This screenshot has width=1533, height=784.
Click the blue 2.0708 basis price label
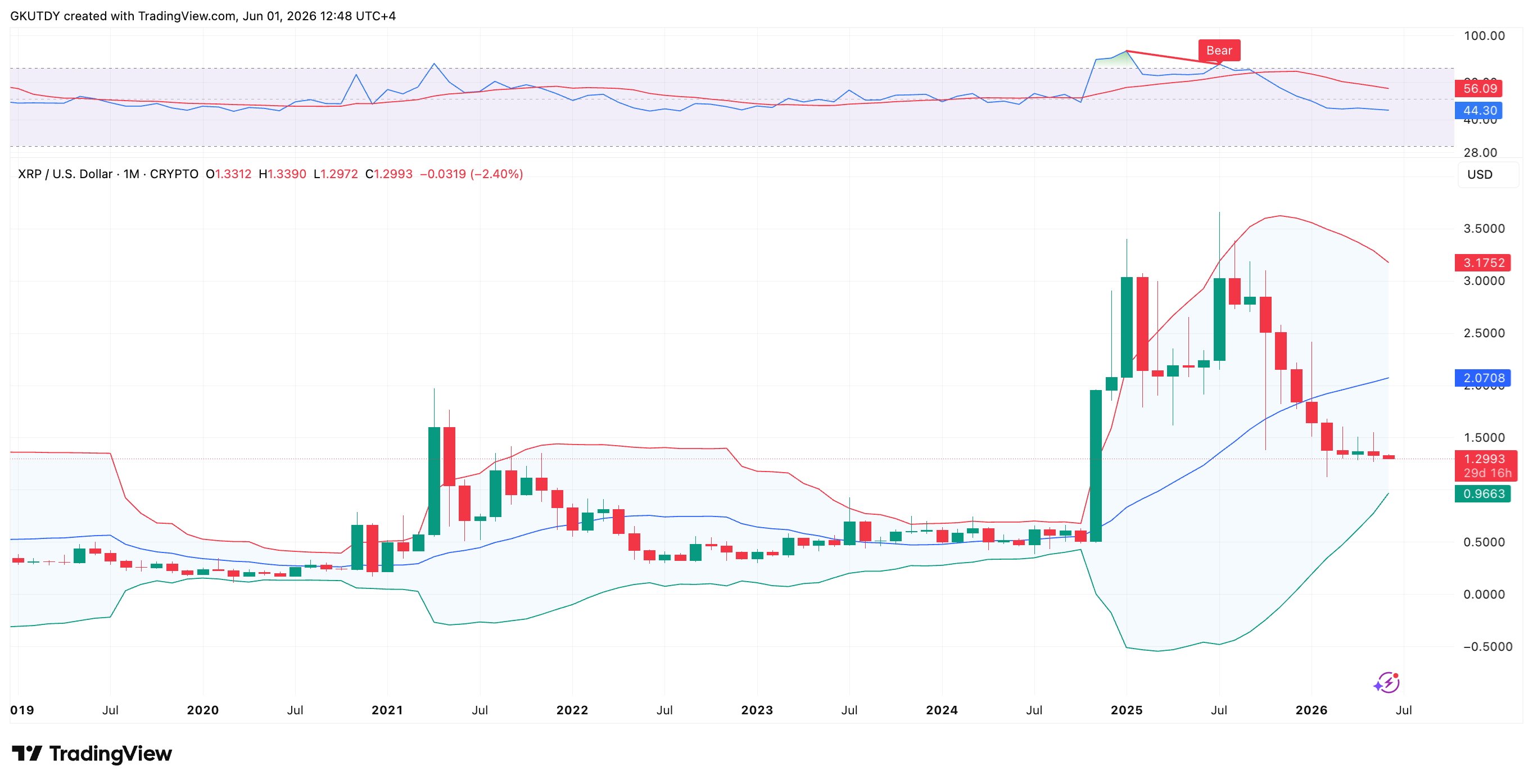1483,378
